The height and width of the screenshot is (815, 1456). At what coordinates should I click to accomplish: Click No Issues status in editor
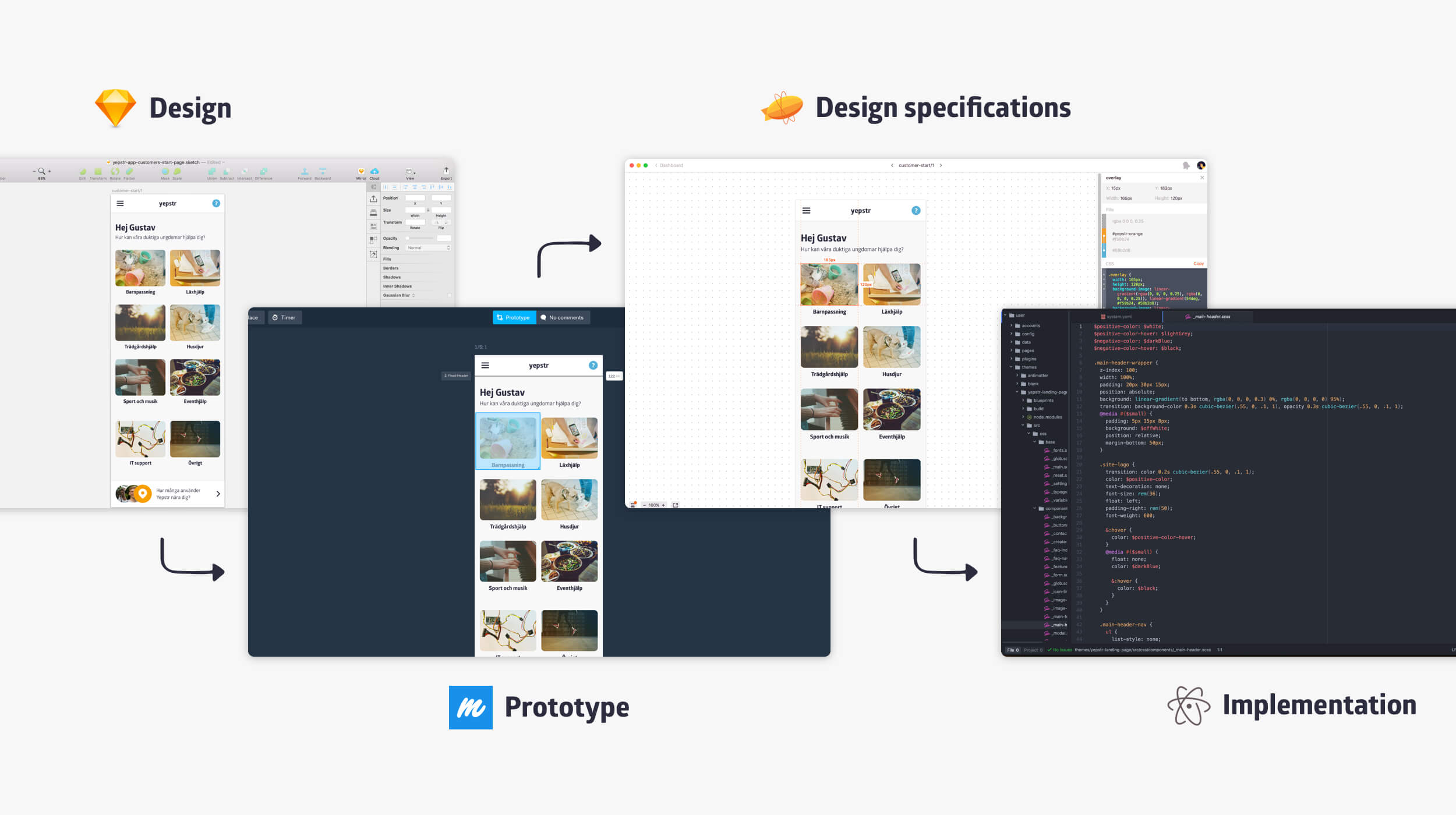[1060, 650]
